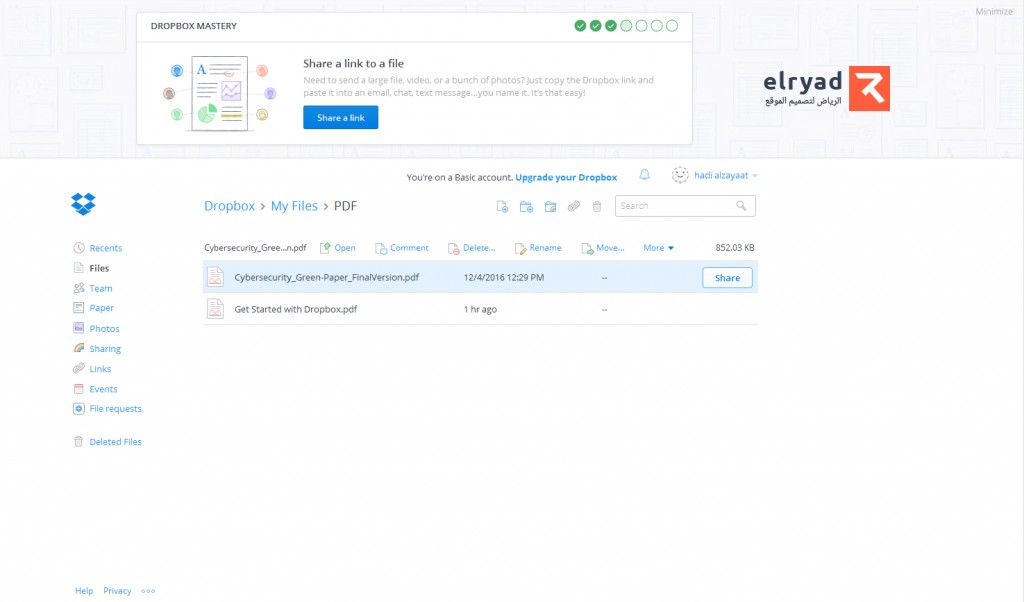Click the trash can icon beside the search box
The width and height of the screenshot is (1024, 602).
pyautogui.click(x=597, y=207)
